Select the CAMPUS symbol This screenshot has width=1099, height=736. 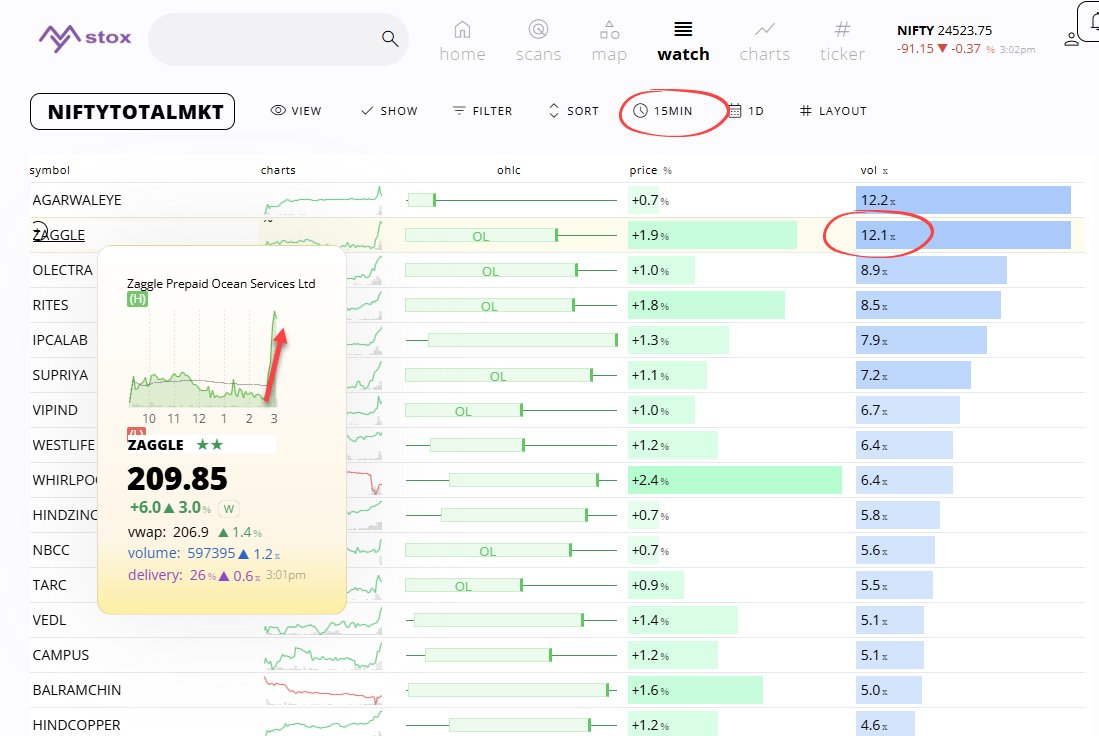coord(61,655)
